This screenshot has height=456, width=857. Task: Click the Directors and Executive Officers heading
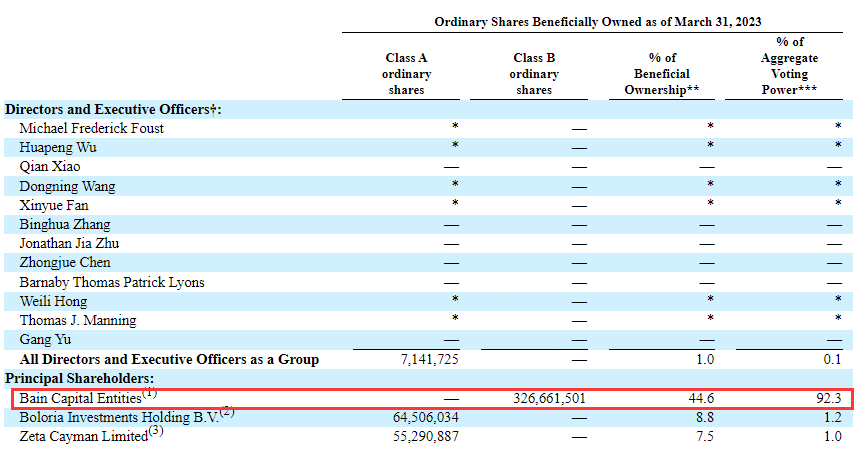(x=113, y=109)
